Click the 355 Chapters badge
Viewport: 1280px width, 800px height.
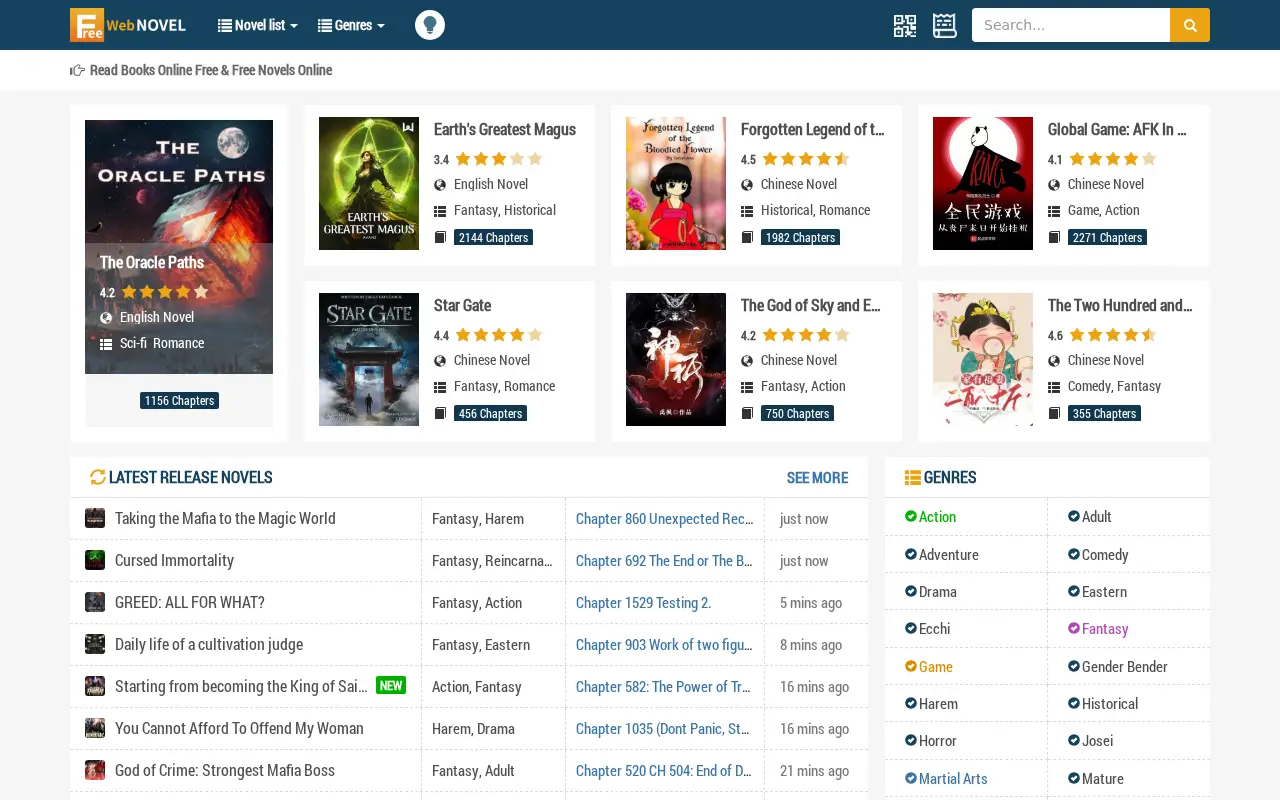pos(1104,413)
